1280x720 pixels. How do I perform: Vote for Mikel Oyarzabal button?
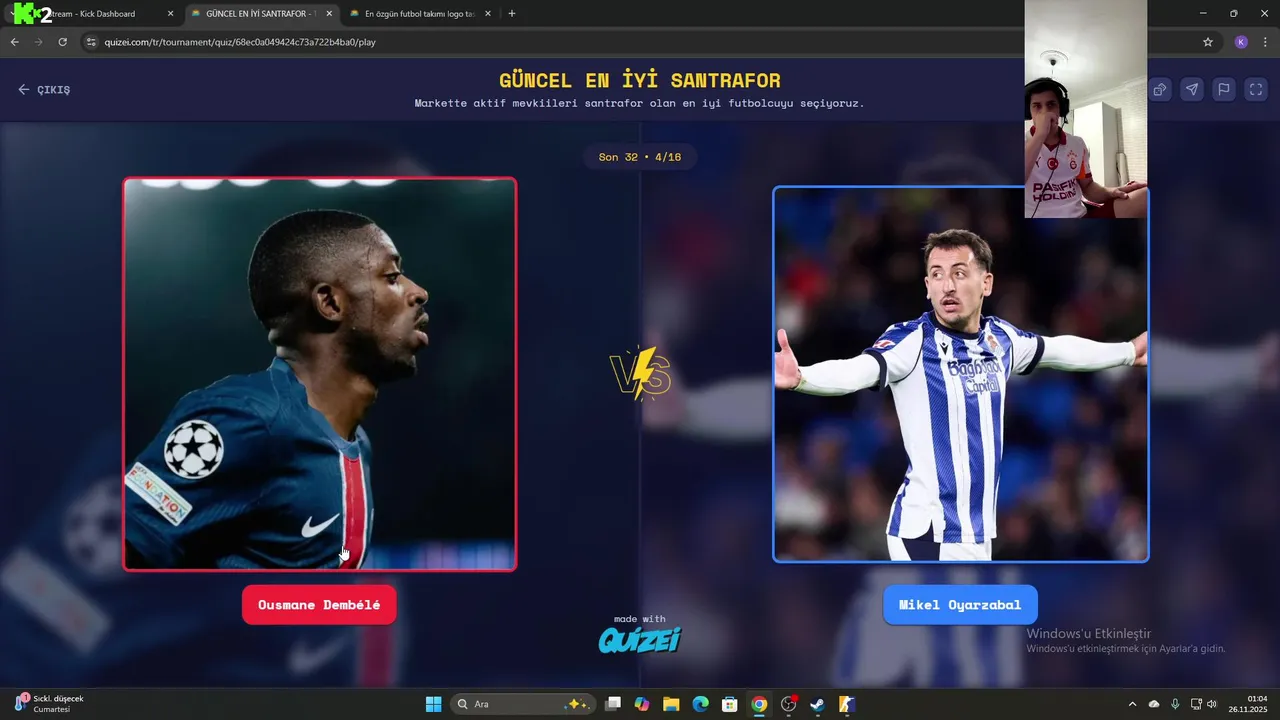pos(960,605)
